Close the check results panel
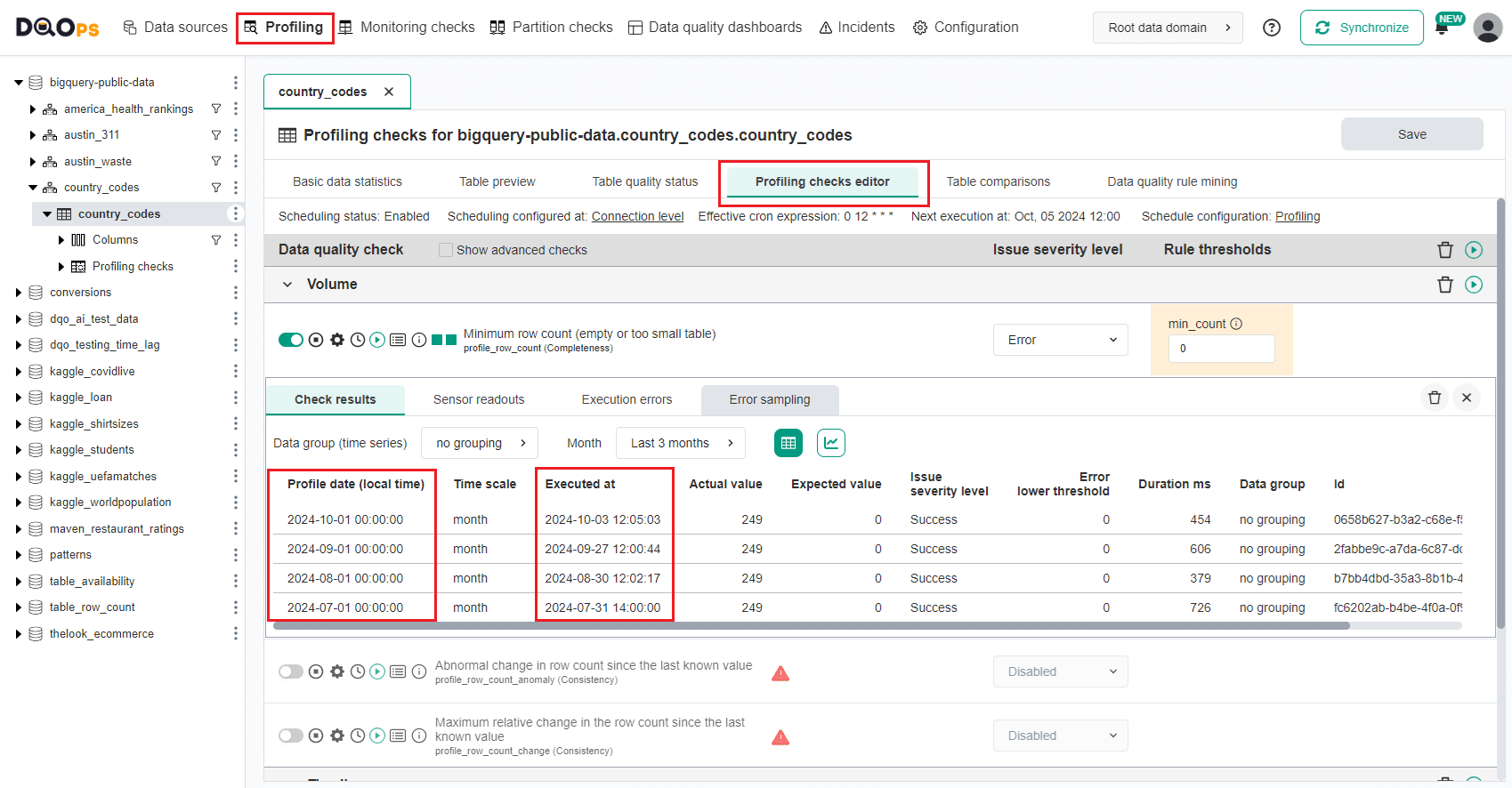The image size is (1512, 788). (1467, 398)
